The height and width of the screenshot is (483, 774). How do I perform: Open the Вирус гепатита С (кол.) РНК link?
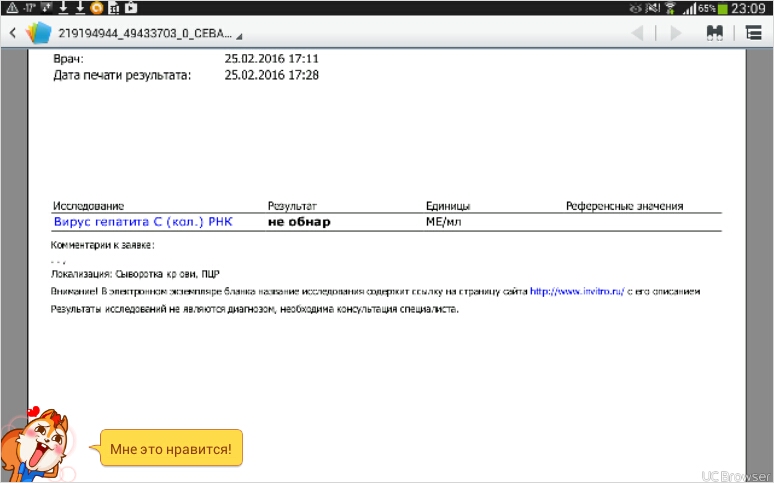click(x=142, y=222)
